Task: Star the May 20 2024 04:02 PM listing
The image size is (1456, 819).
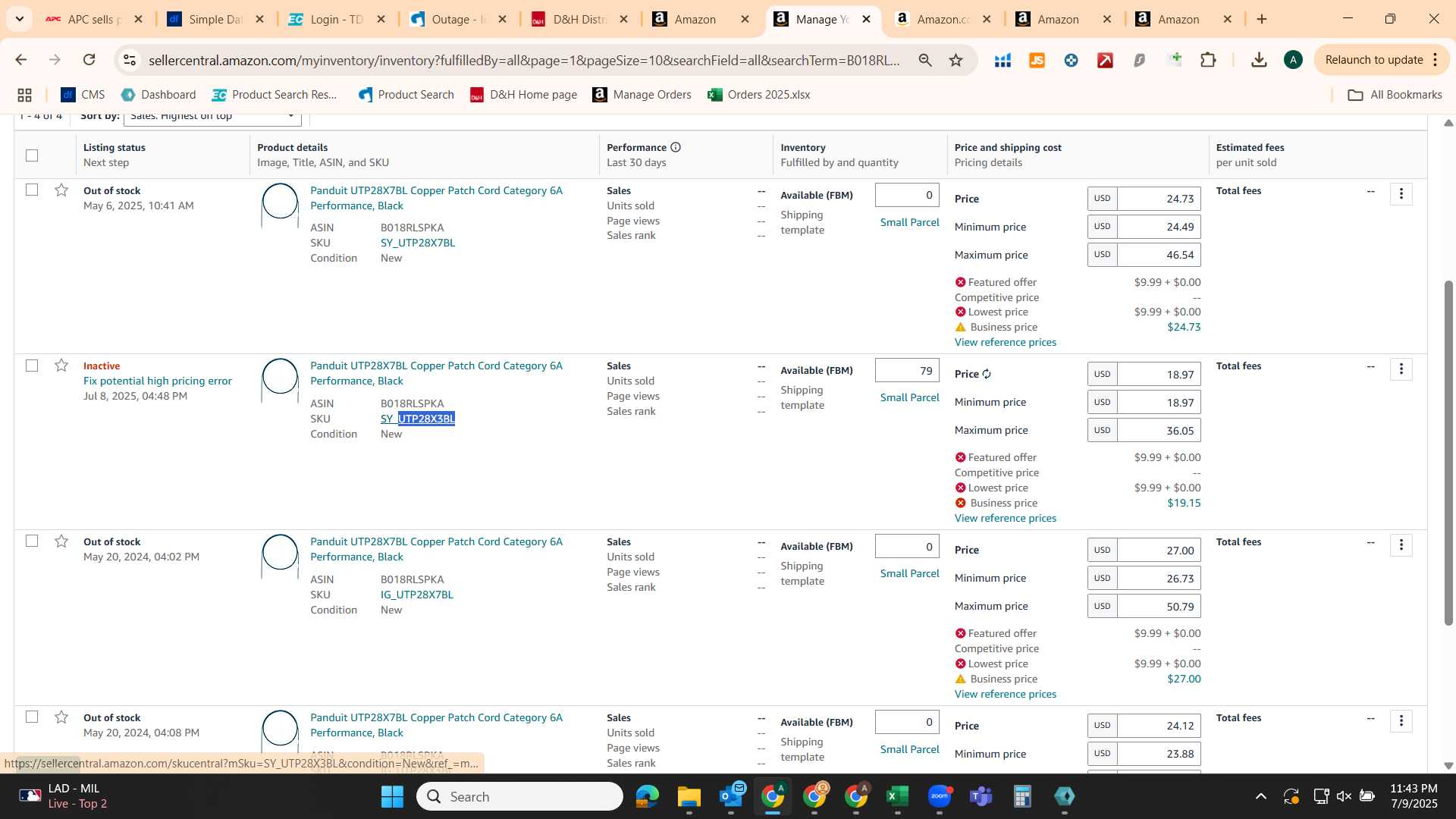Action: [x=61, y=541]
